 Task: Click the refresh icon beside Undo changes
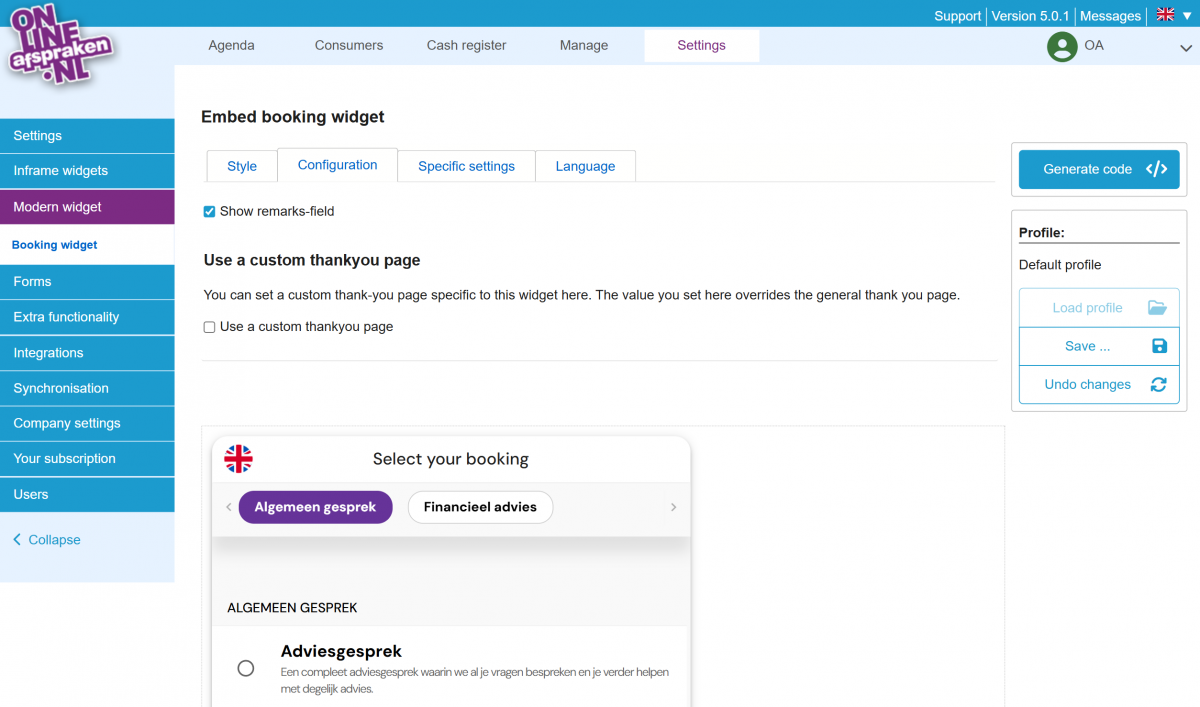(1158, 385)
